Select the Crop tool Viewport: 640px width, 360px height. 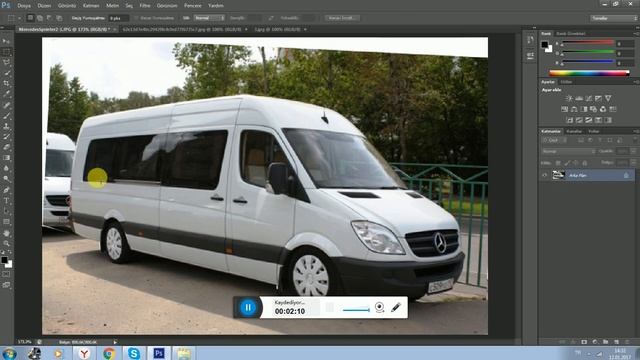7,83
